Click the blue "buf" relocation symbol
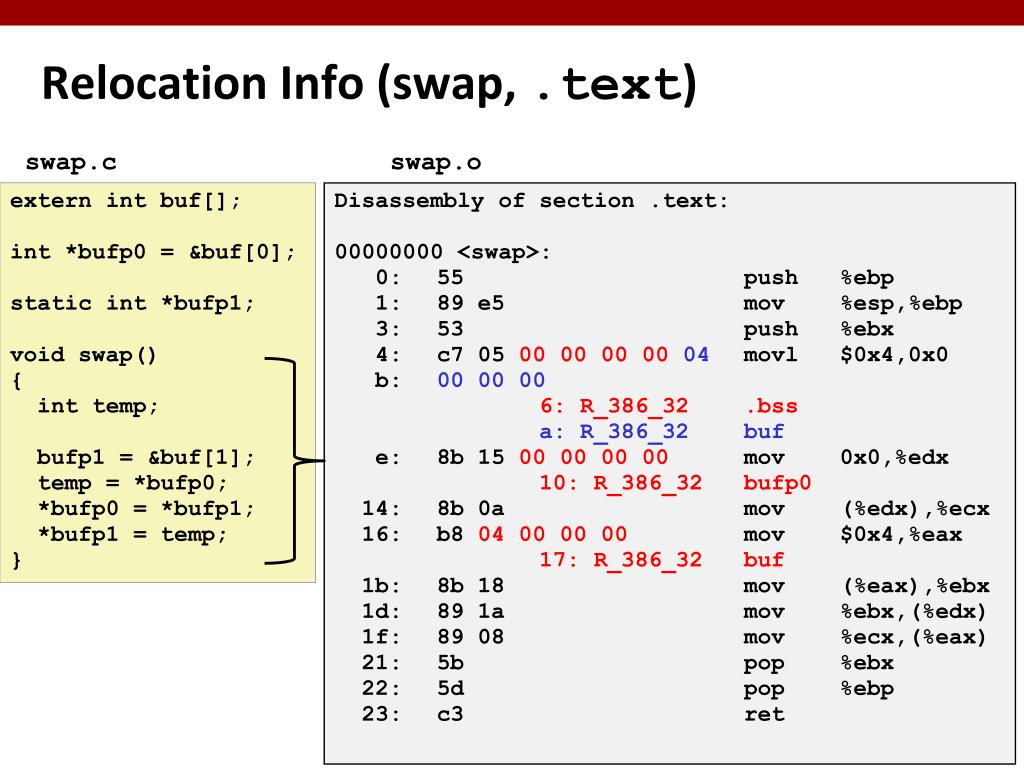The height and width of the screenshot is (768, 1024). tap(763, 432)
